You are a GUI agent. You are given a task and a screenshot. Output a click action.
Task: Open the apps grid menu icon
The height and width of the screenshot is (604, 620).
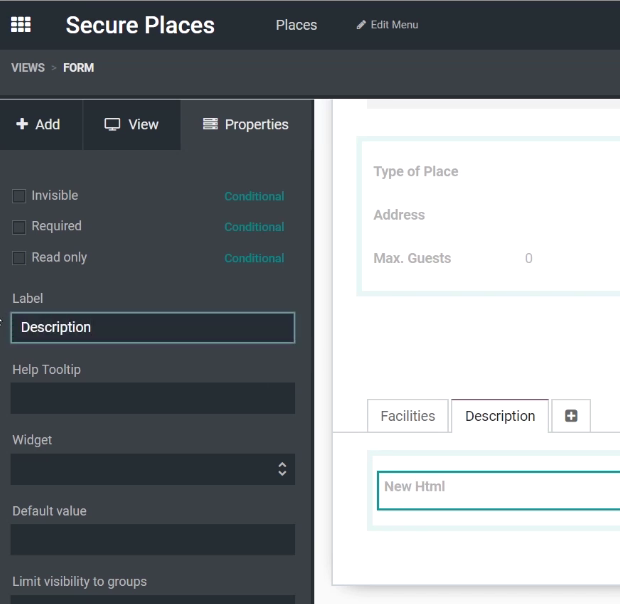(21, 25)
